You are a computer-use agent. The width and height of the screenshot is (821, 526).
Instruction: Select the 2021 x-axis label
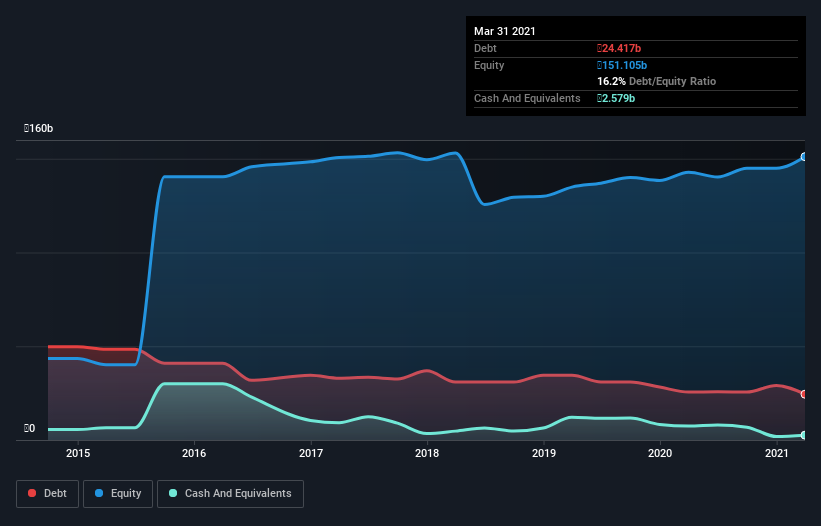tap(777, 453)
